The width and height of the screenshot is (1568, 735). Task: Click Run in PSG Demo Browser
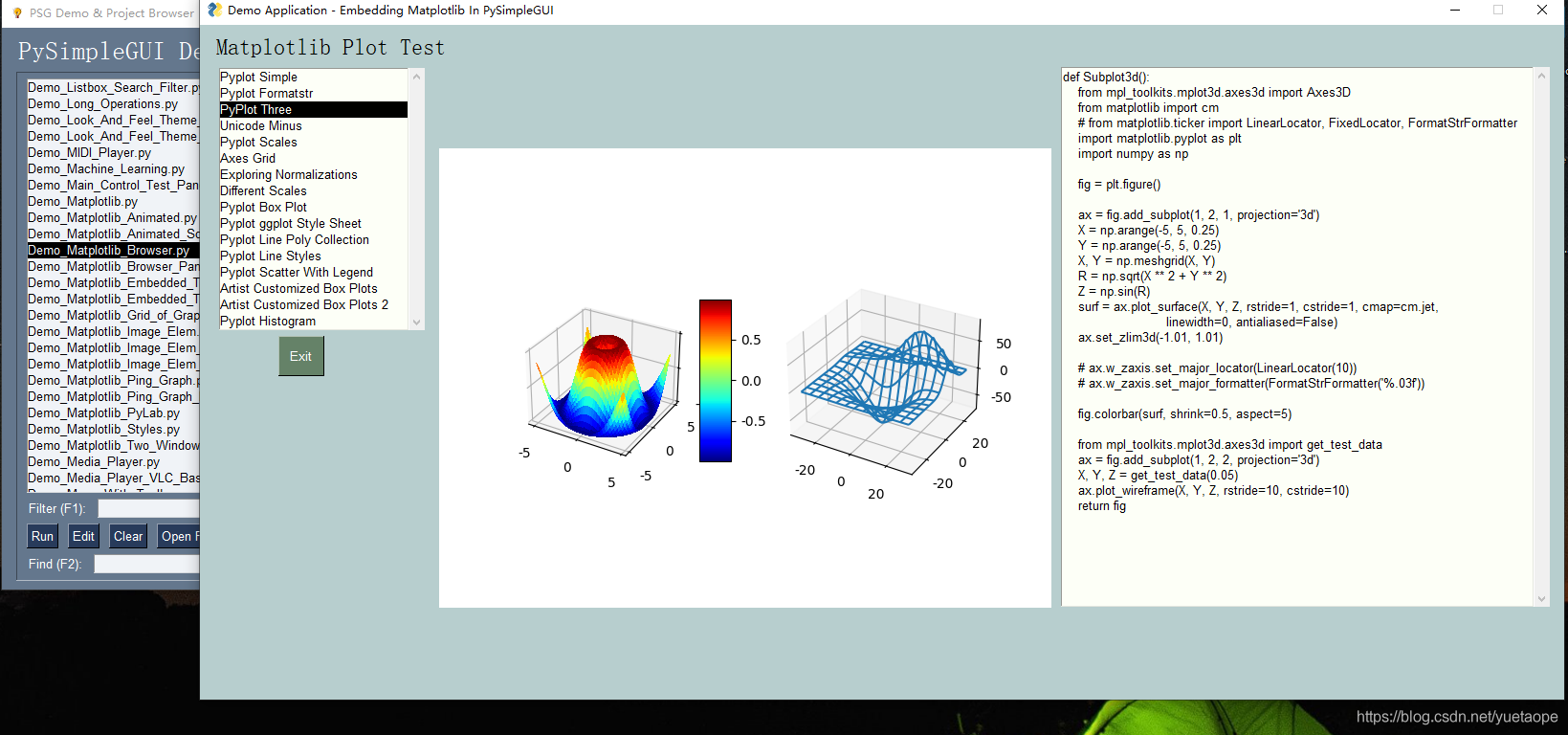tap(42, 537)
